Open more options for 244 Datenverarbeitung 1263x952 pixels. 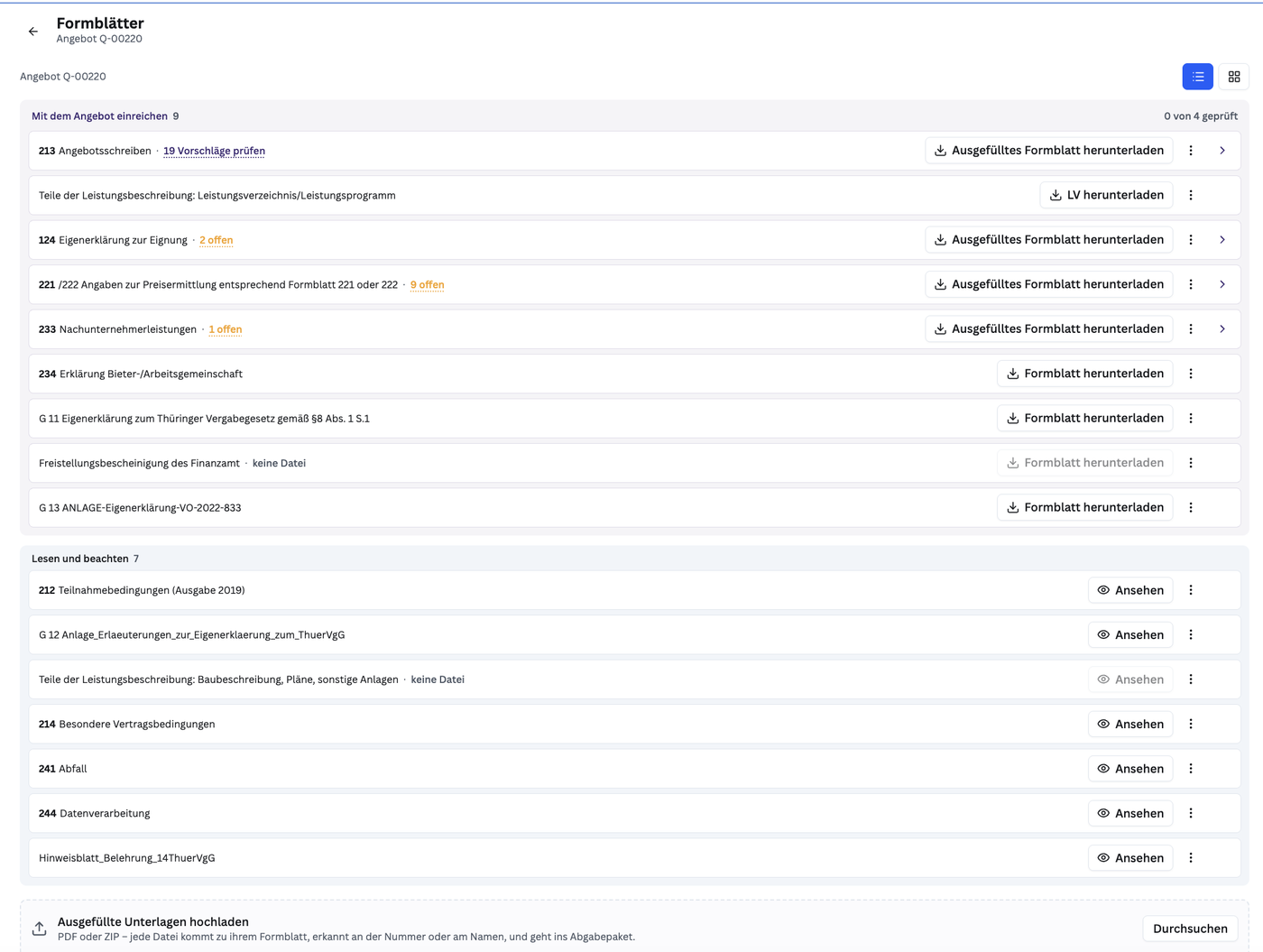click(x=1191, y=814)
